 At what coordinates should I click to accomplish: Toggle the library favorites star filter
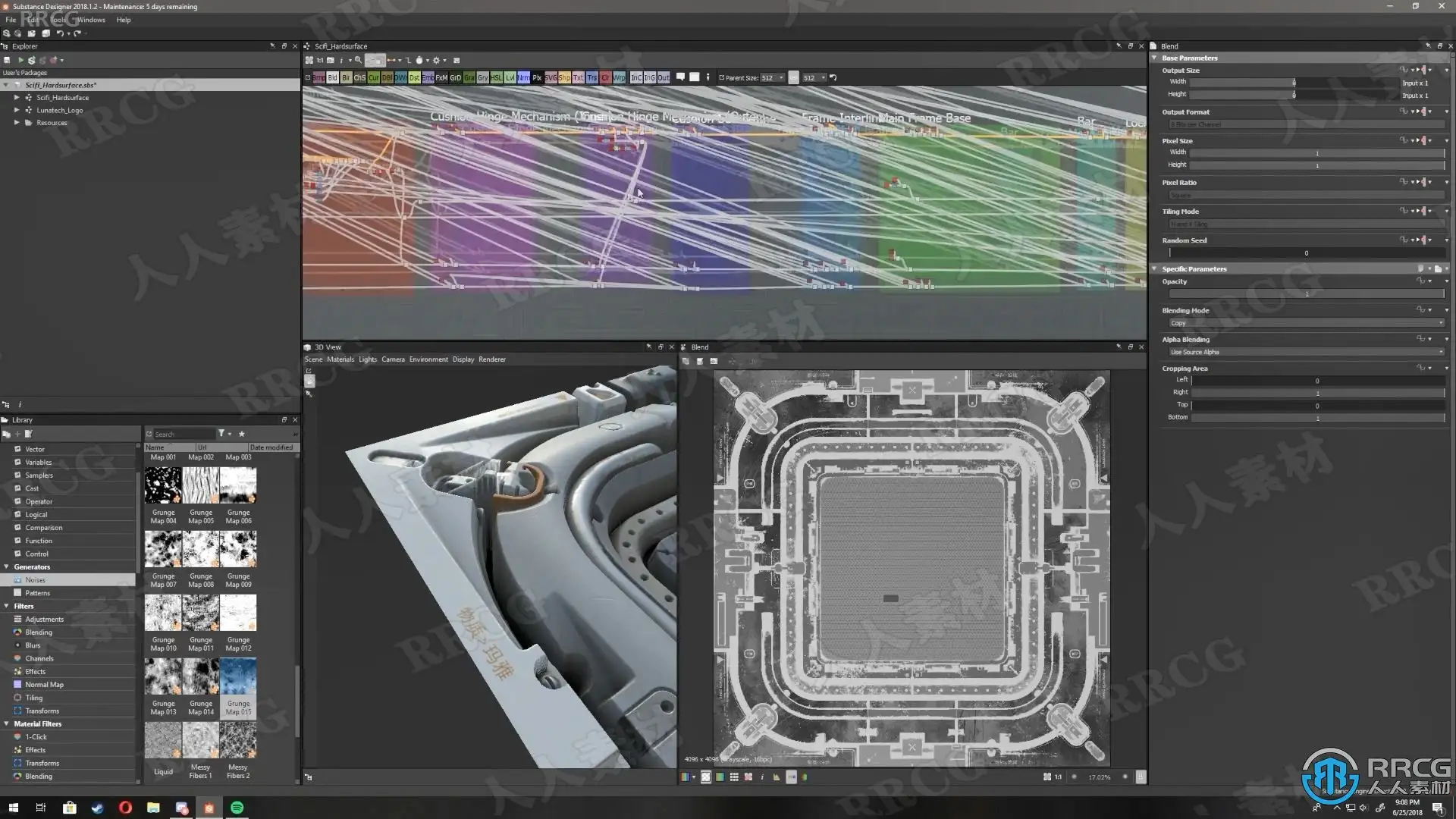242,434
